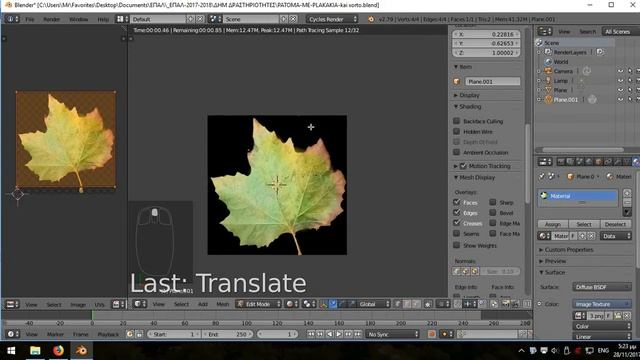
Task: Open the Image Texture color dropdown
Action: (602, 304)
